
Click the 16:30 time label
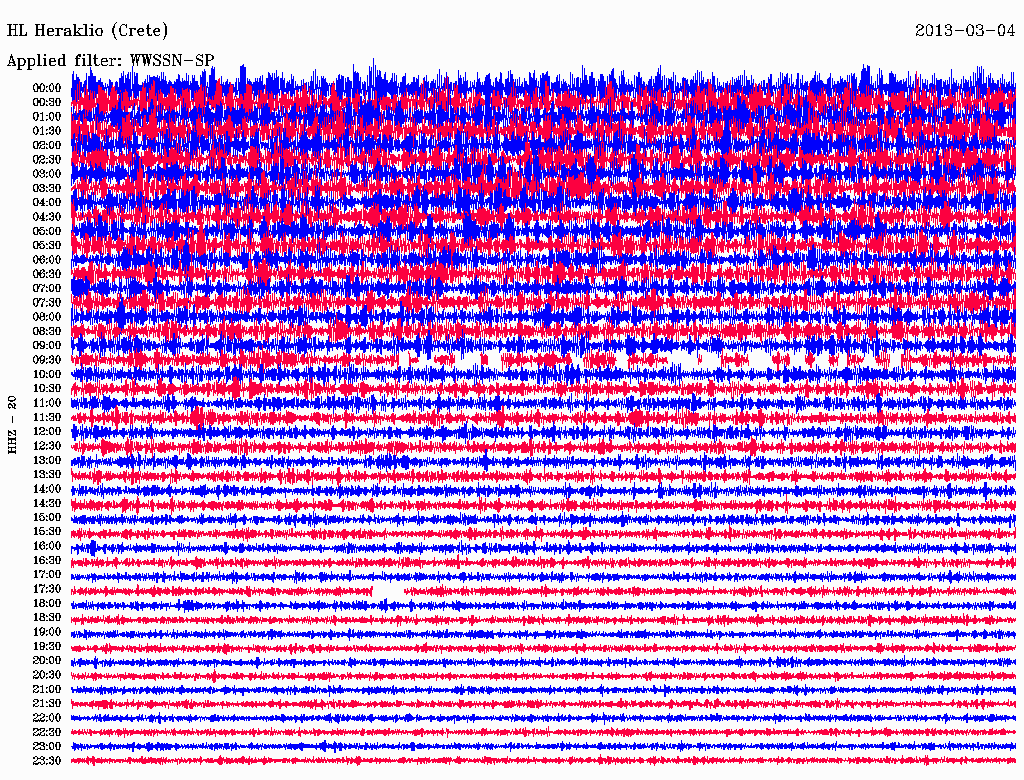coord(47,561)
